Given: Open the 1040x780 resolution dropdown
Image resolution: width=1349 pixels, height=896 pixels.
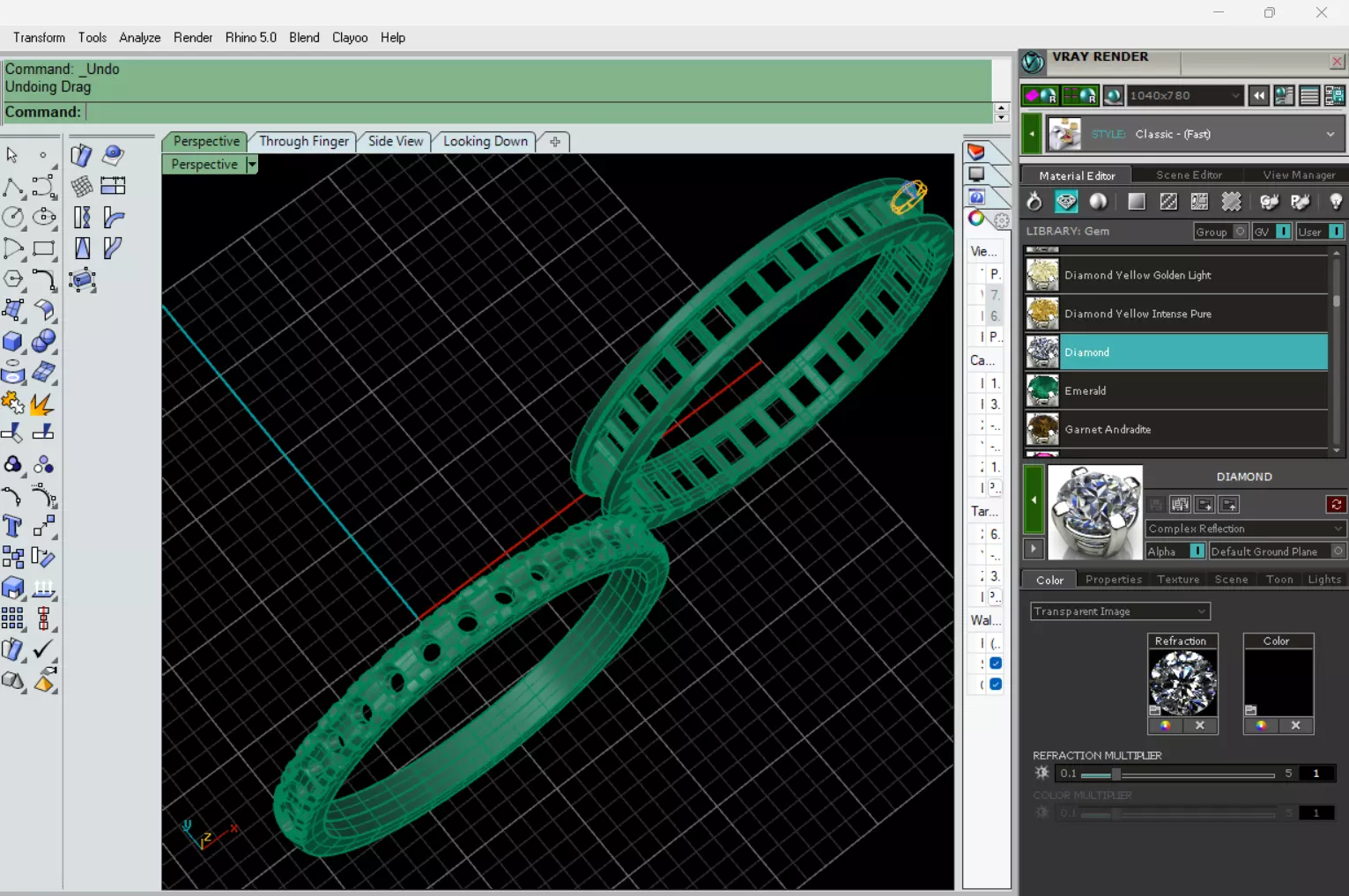Looking at the screenshot, I should pos(1185,95).
